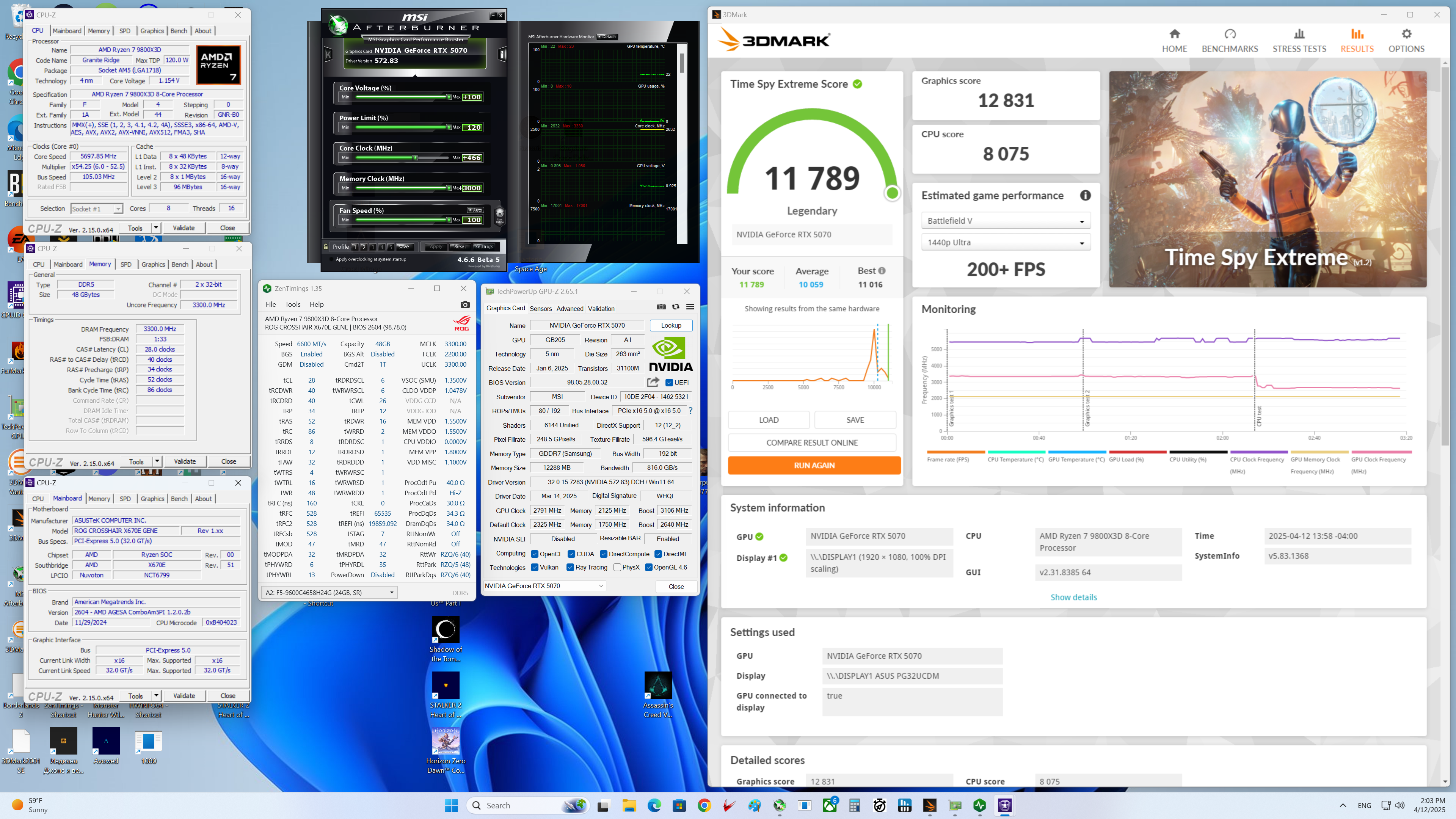This screenshot has height=819, width=1456.
Task: Open Afterburner information panel via the 'i' icon
Action: 502,54
